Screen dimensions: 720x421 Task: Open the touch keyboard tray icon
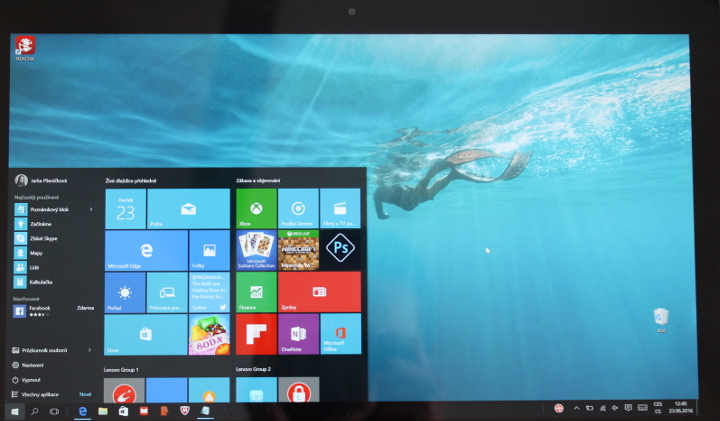[642, 408]
